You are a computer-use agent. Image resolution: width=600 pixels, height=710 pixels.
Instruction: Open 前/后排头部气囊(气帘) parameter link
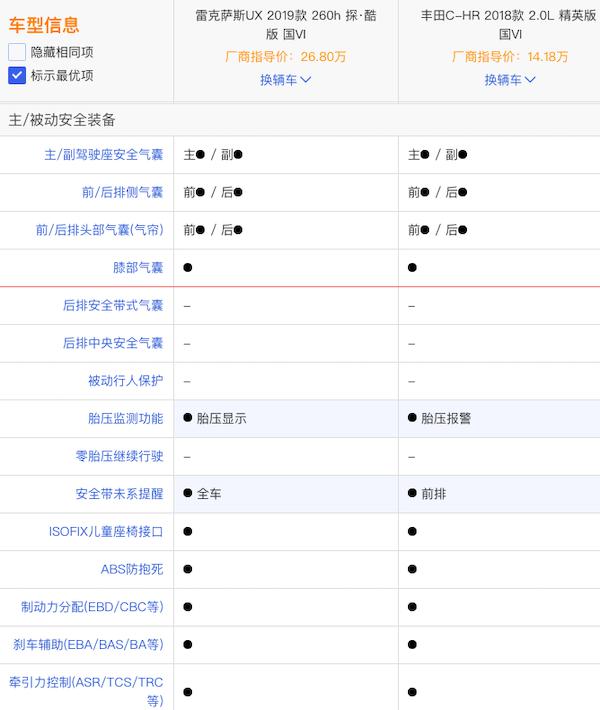tap(100, 230)
